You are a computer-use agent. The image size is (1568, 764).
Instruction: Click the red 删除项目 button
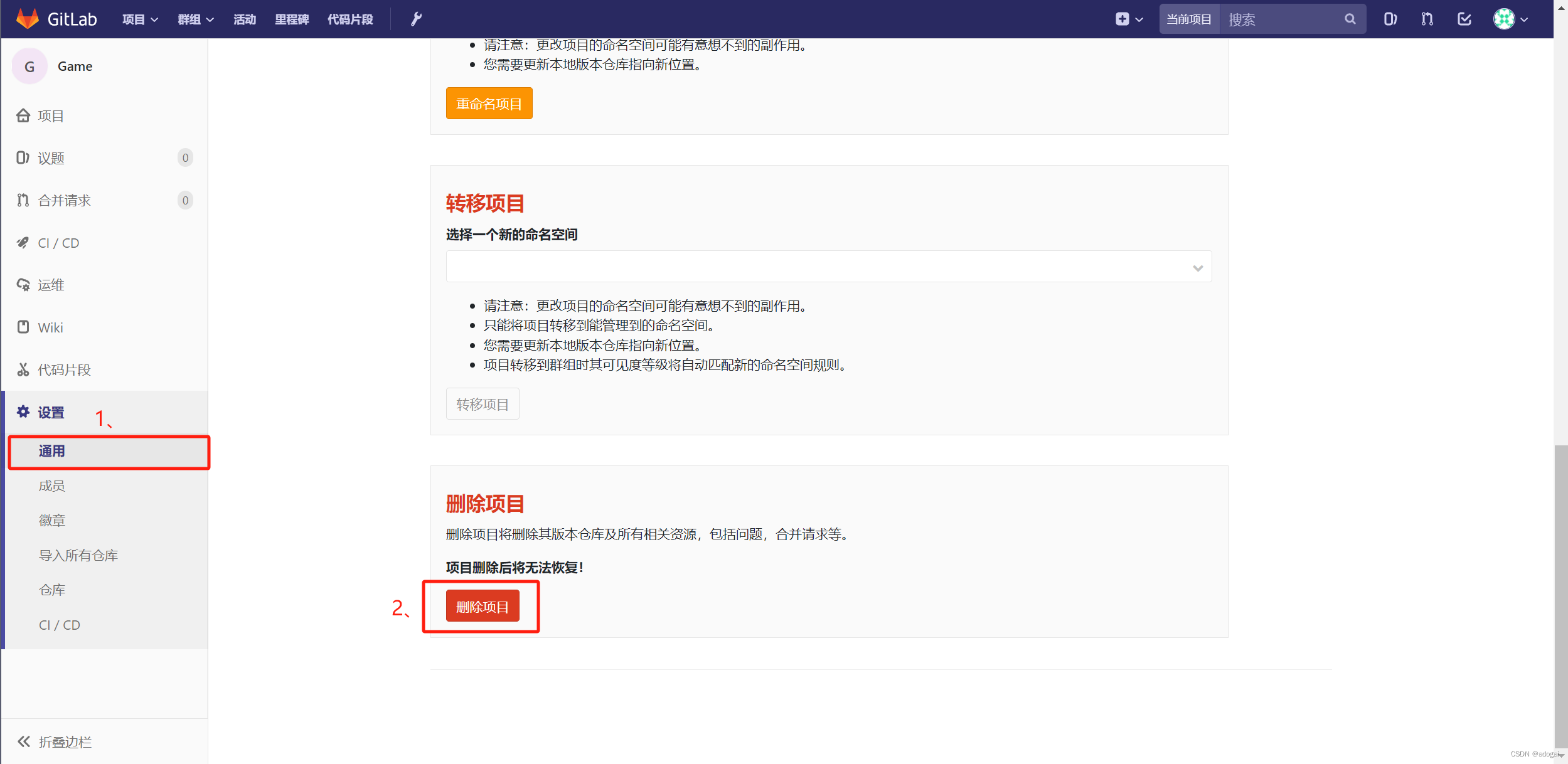tap(483, 607)
